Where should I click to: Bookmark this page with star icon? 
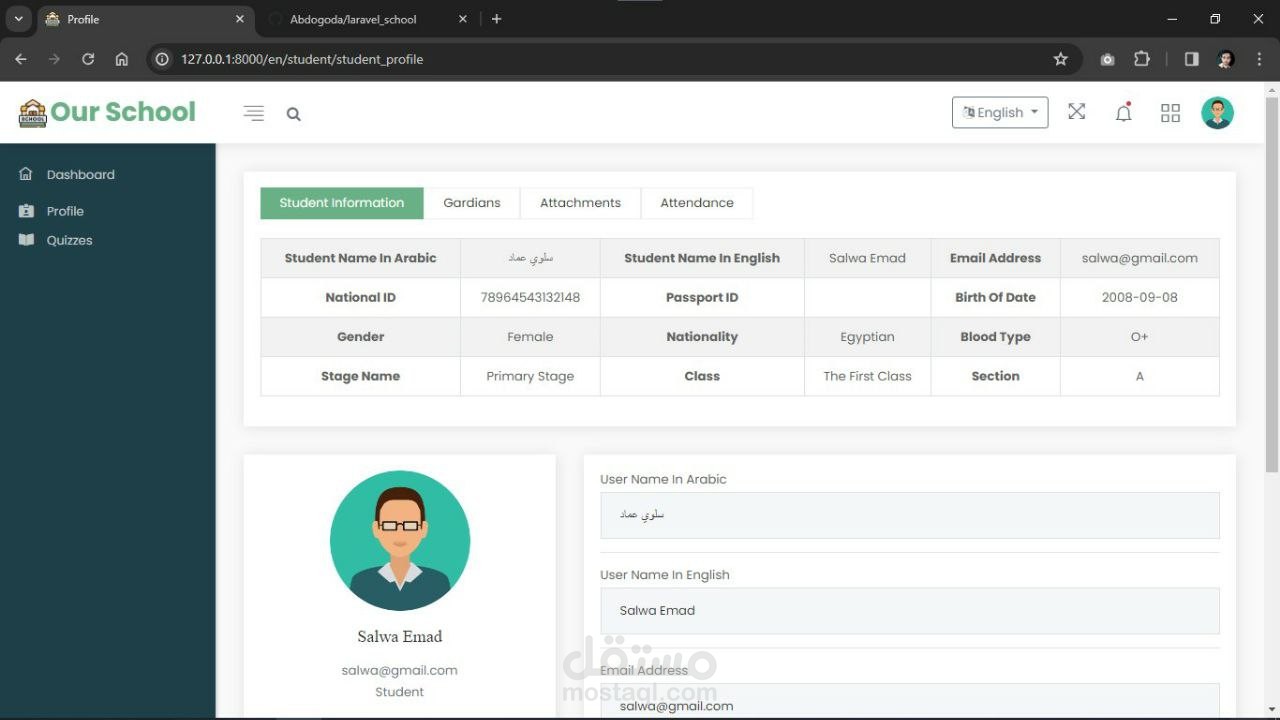point(1060,59)
